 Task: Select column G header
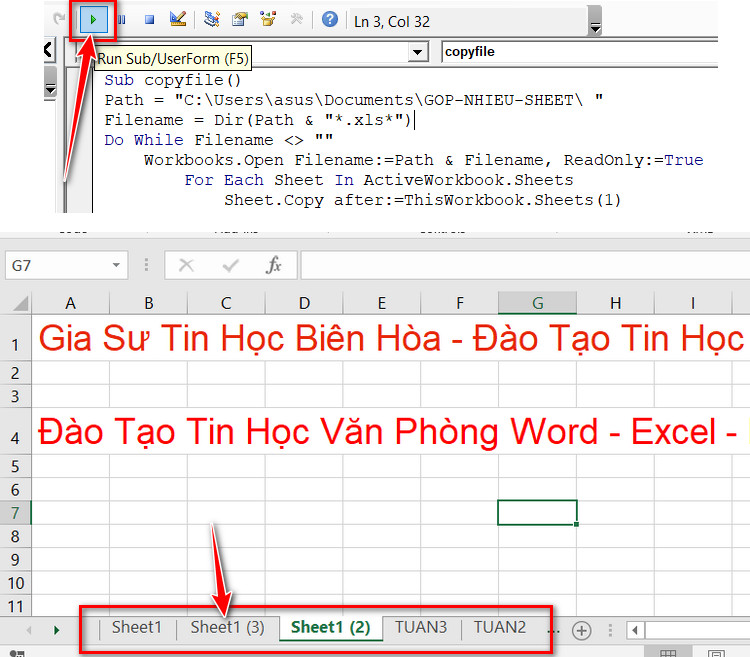(x=538, y=303)
